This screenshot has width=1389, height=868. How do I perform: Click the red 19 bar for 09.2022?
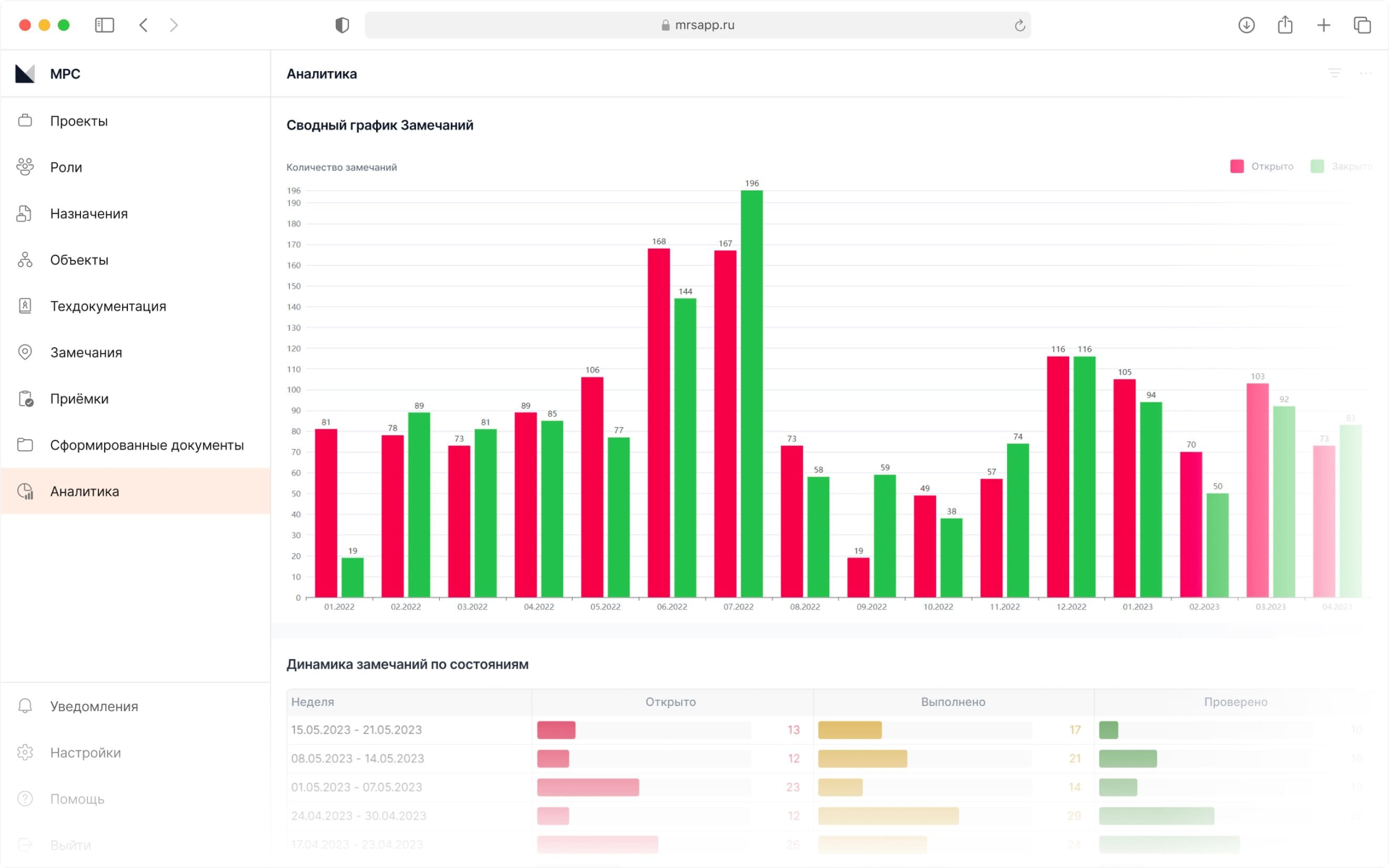(x=858, y=577)
